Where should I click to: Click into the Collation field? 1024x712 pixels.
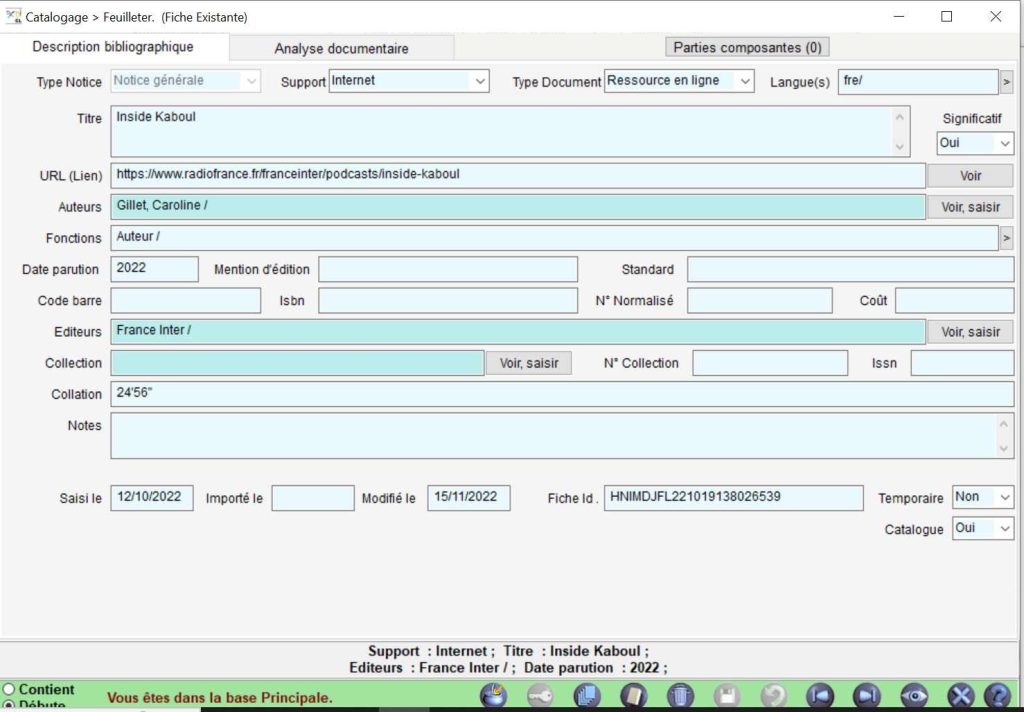pos(562,394)
